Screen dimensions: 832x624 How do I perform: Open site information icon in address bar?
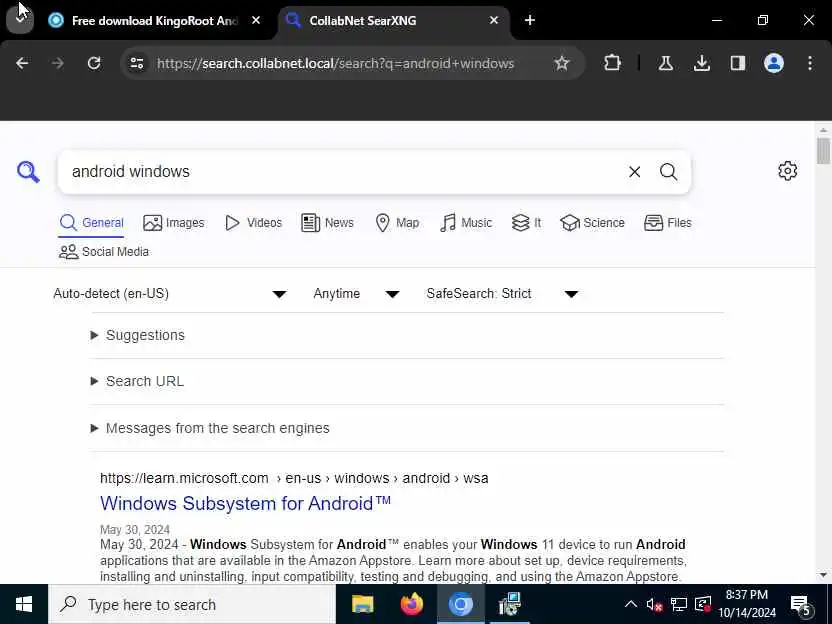tap(137, 64)
